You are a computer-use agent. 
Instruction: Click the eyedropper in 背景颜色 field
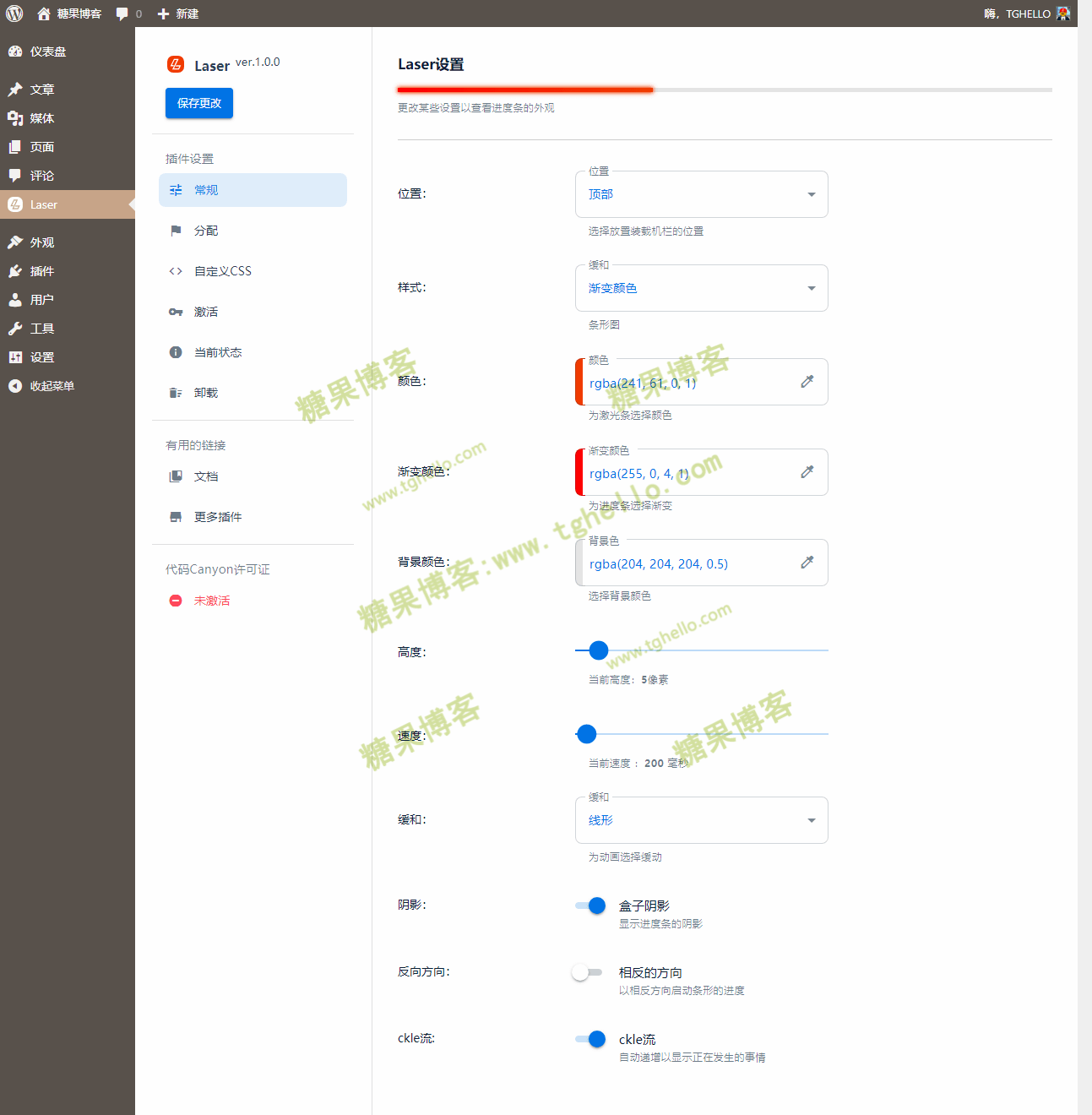[807, 563]
